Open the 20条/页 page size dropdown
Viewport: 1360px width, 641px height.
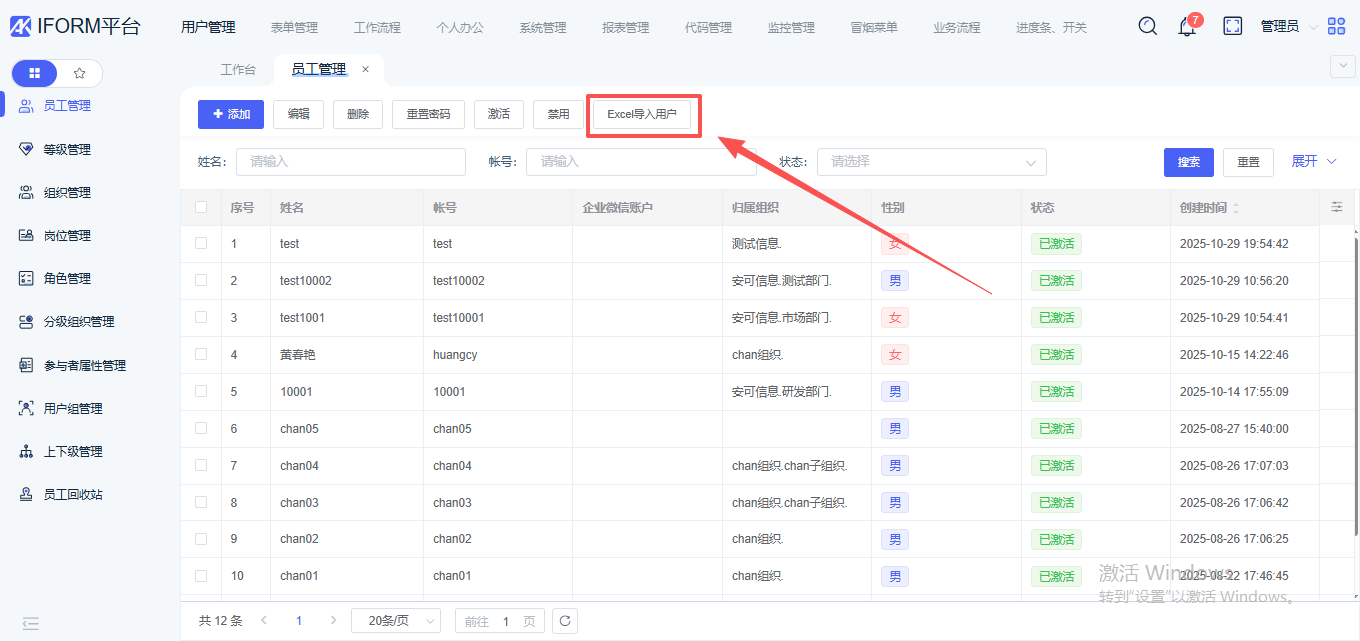point(396,621)
